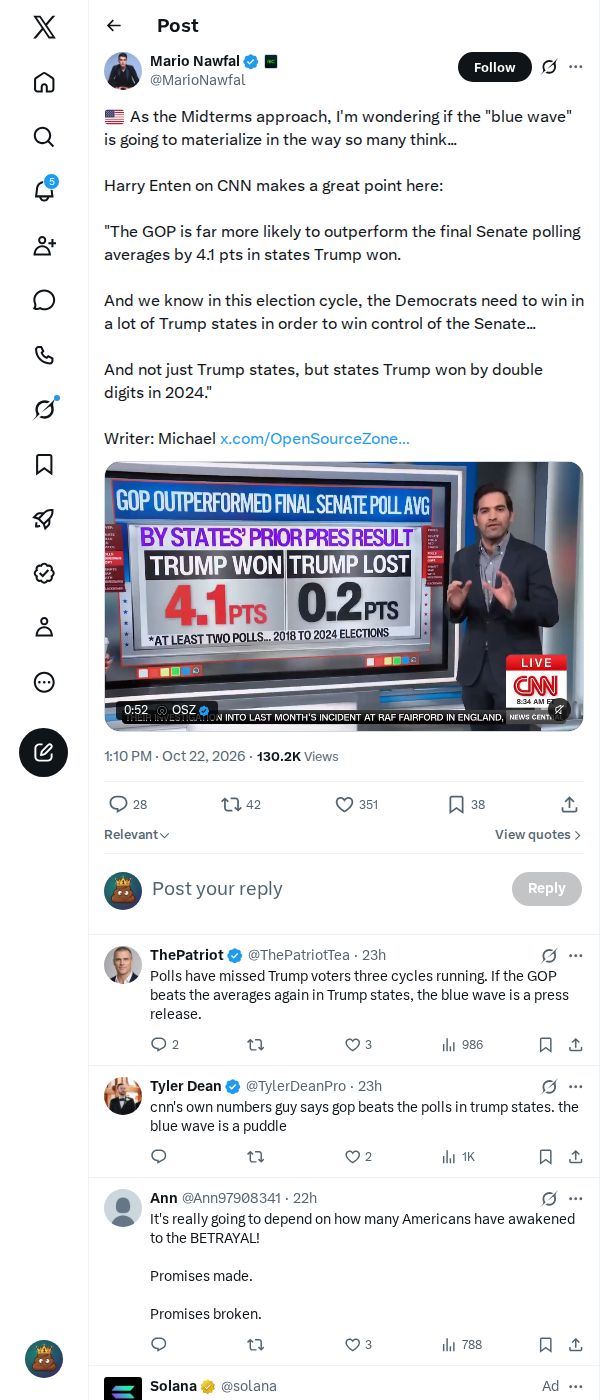600x1400 pixels.
Task: Open the Home icon in sidebar
Action: click(44, 82)
